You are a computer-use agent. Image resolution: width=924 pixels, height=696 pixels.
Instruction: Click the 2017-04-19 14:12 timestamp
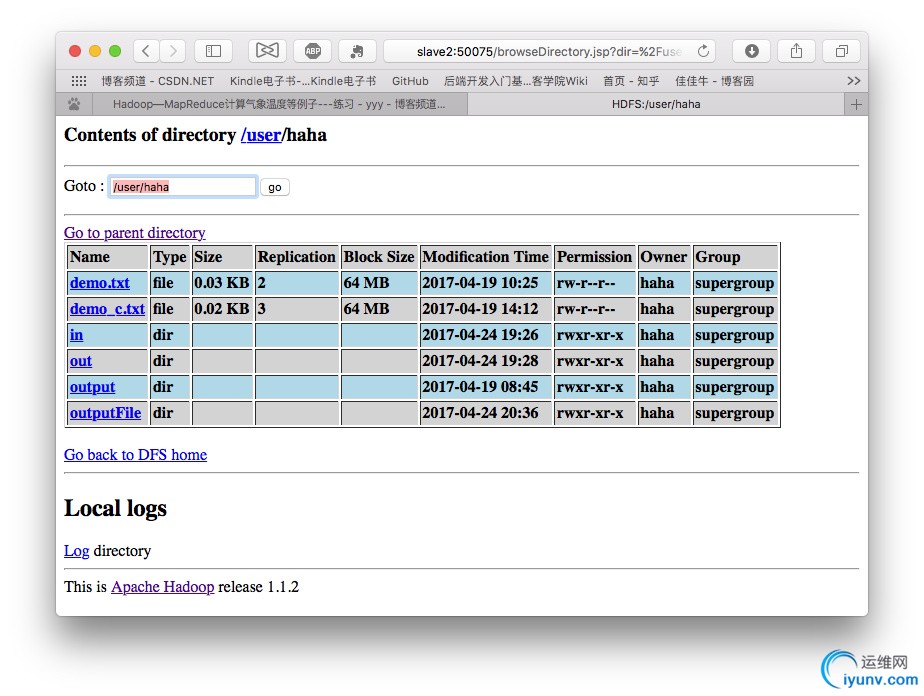coord(480,309)
